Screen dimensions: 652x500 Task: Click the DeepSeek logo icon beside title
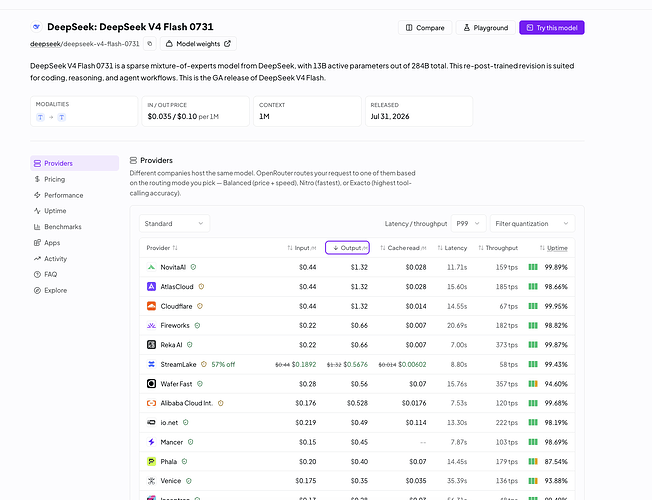37,27
